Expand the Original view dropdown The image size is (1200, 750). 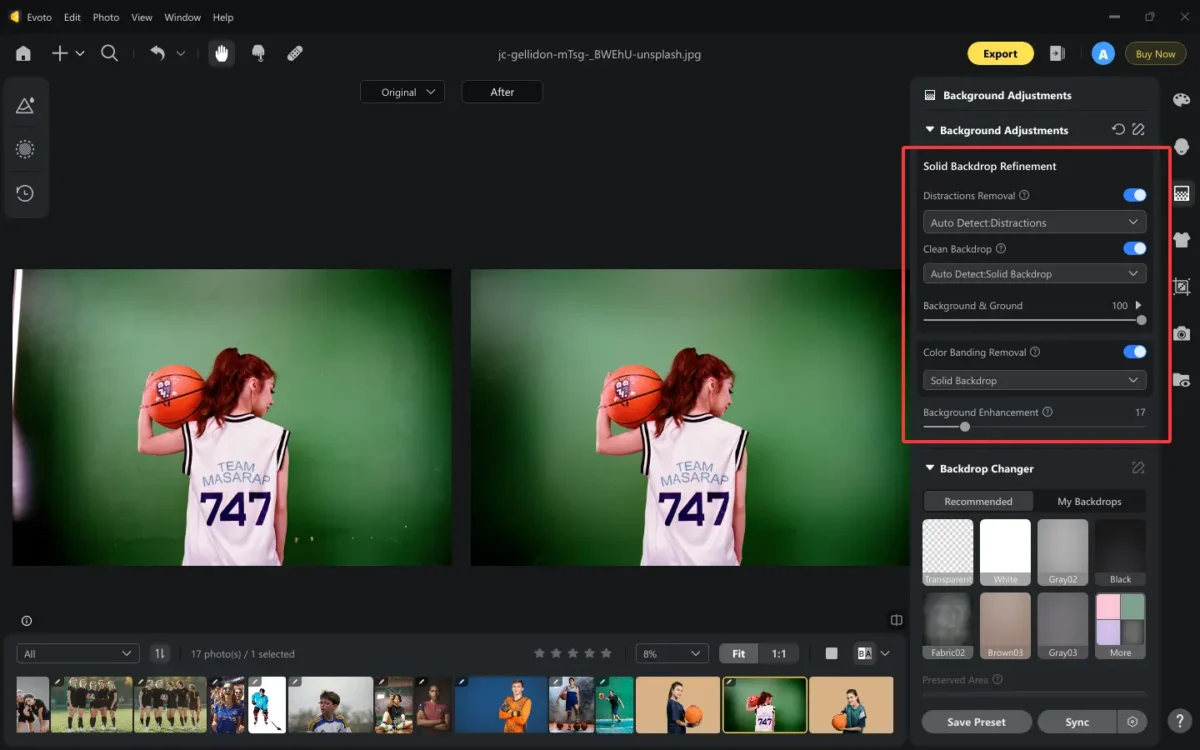(x=402, y=92)
